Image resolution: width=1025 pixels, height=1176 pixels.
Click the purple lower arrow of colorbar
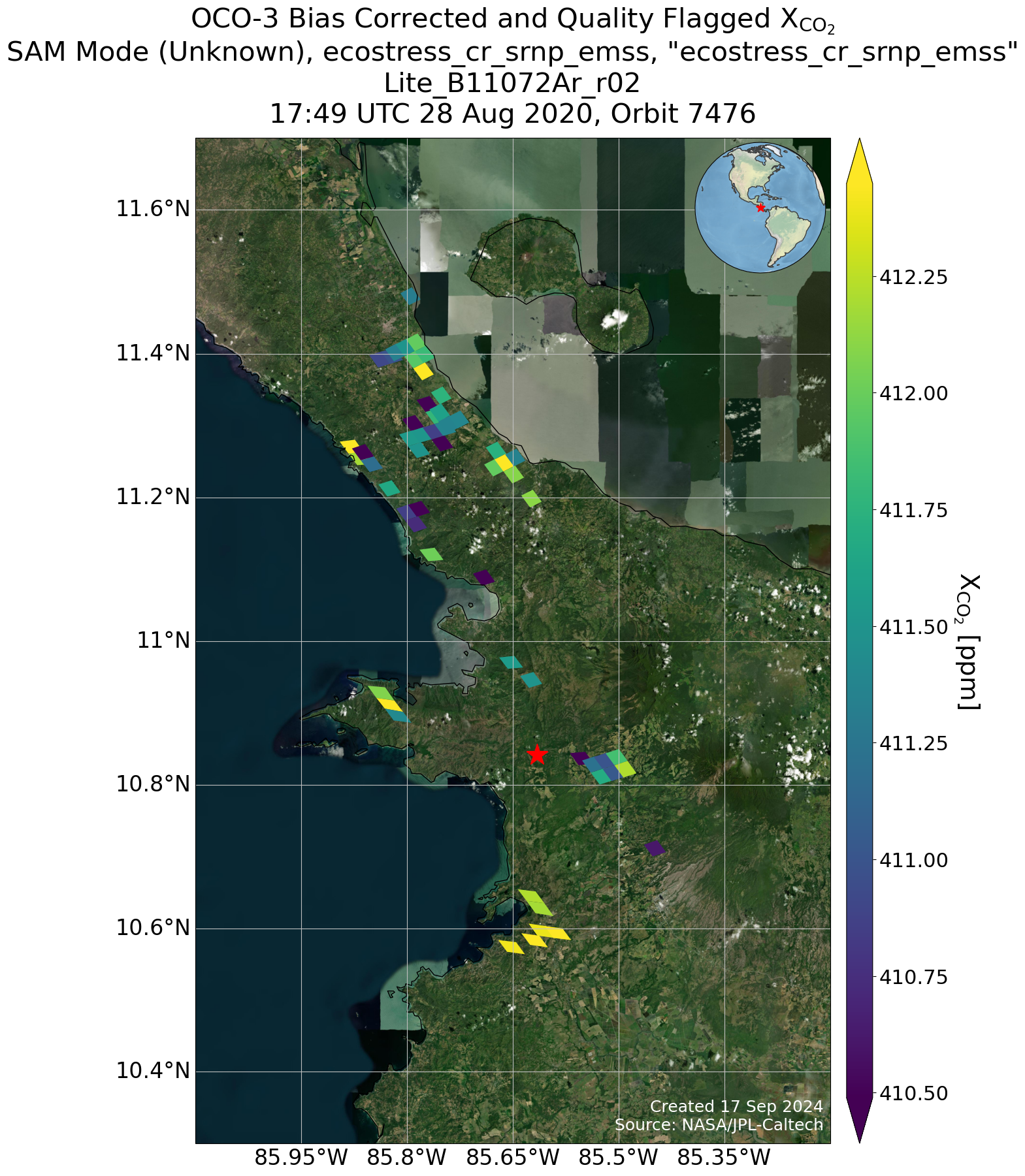(859, 1119)
